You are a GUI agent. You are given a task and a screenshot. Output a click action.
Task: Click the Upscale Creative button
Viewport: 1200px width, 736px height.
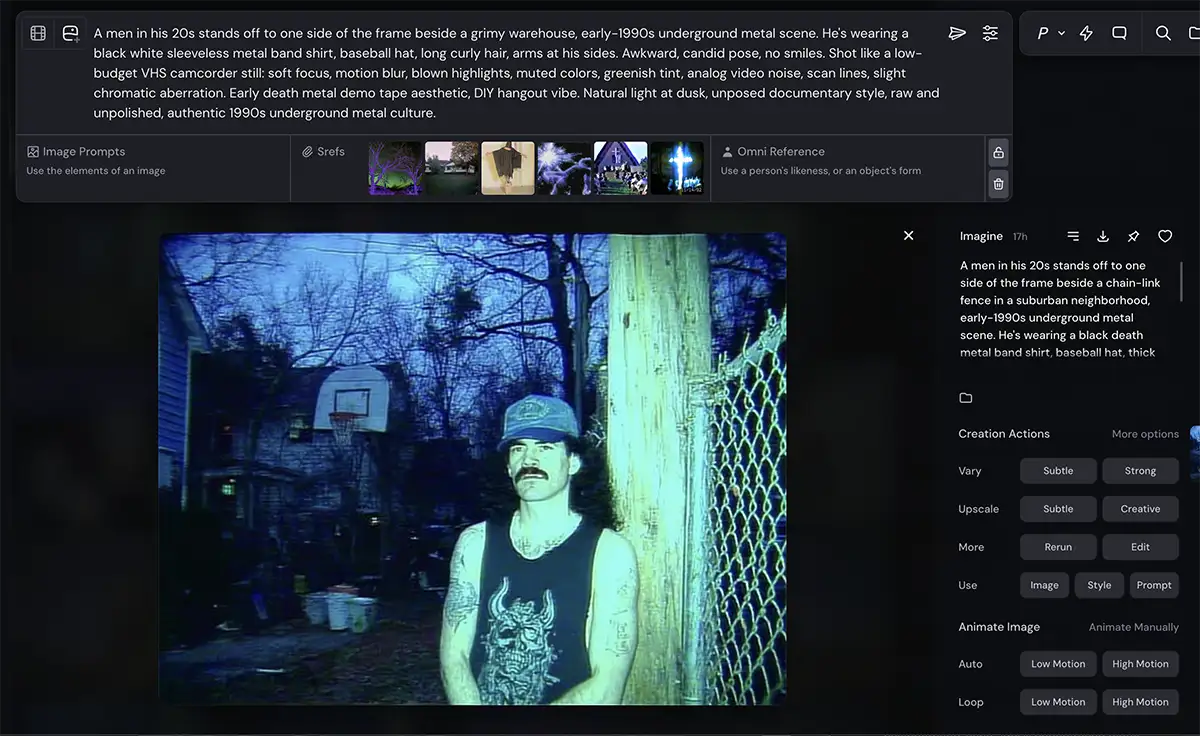[x=1140, y=509]
